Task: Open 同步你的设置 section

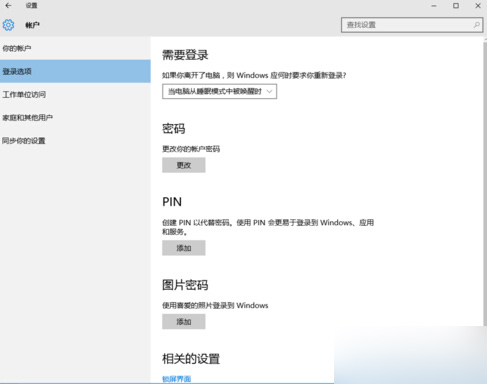Action: [24, 141]
